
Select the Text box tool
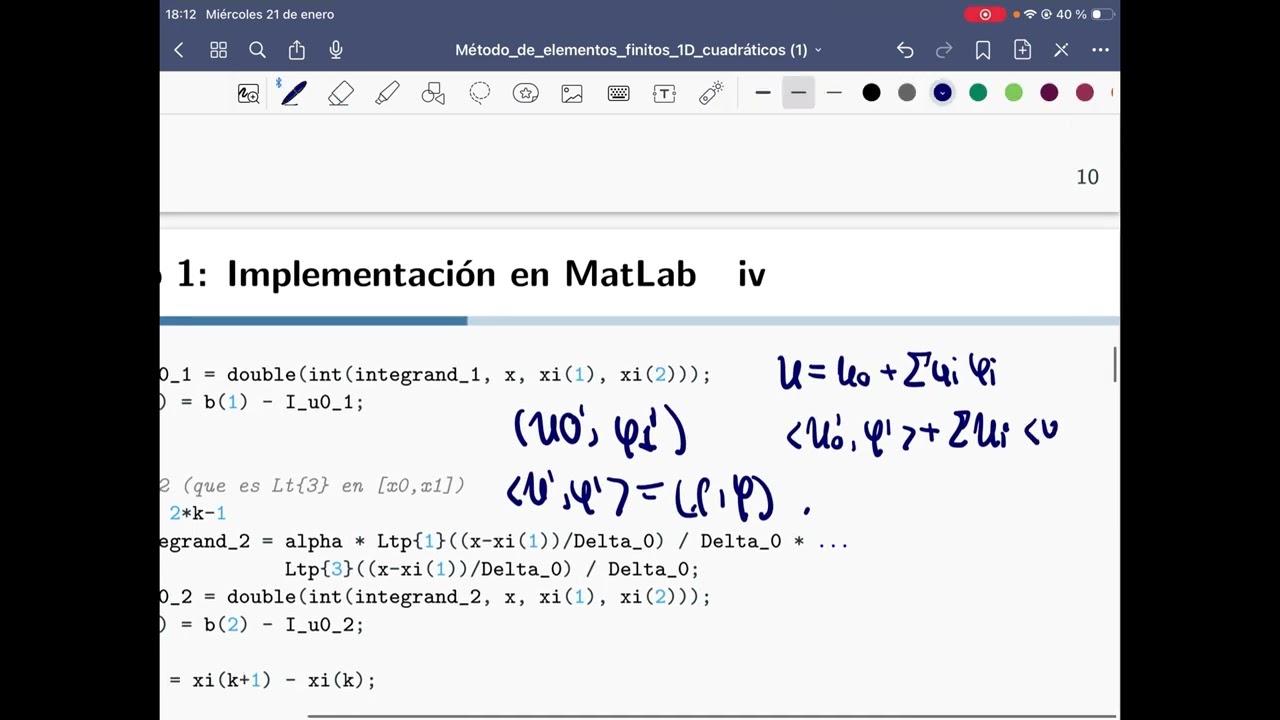pos(664,93)
